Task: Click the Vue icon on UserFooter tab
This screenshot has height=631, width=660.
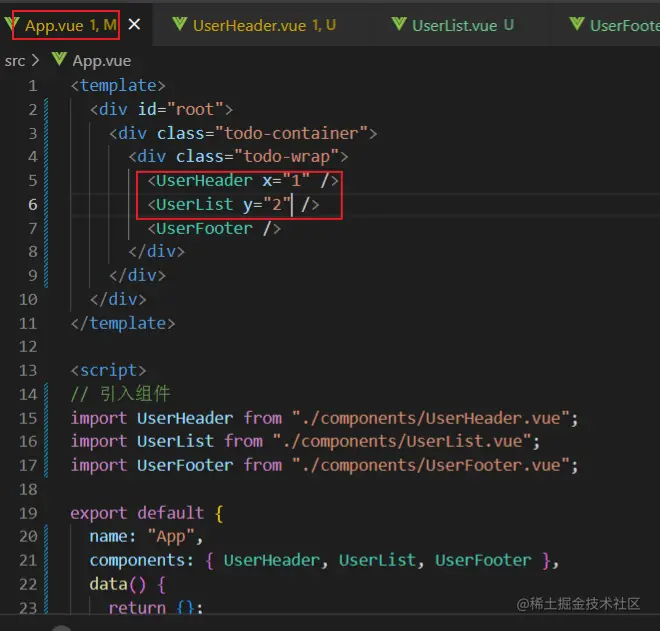Action: tap(577, 24)
